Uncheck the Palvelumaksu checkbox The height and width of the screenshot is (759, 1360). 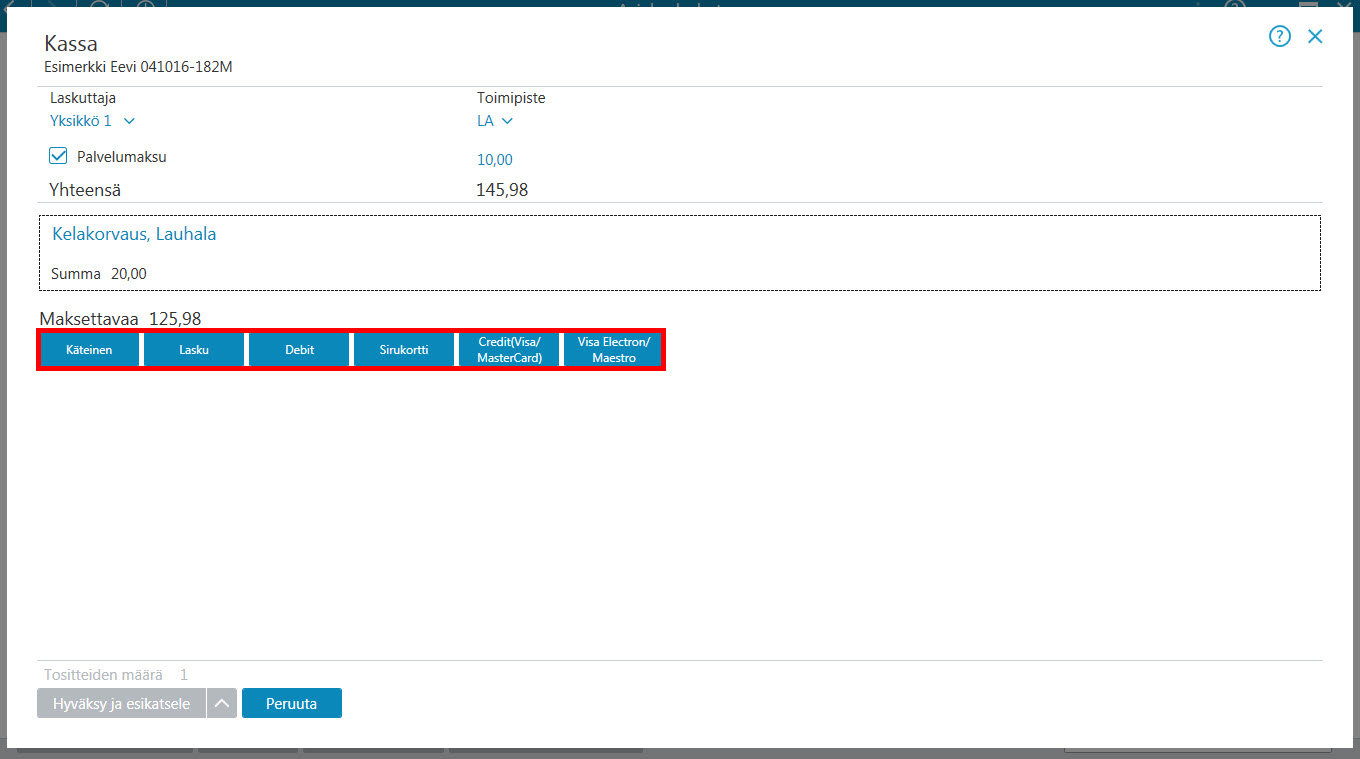coord(58,156)
